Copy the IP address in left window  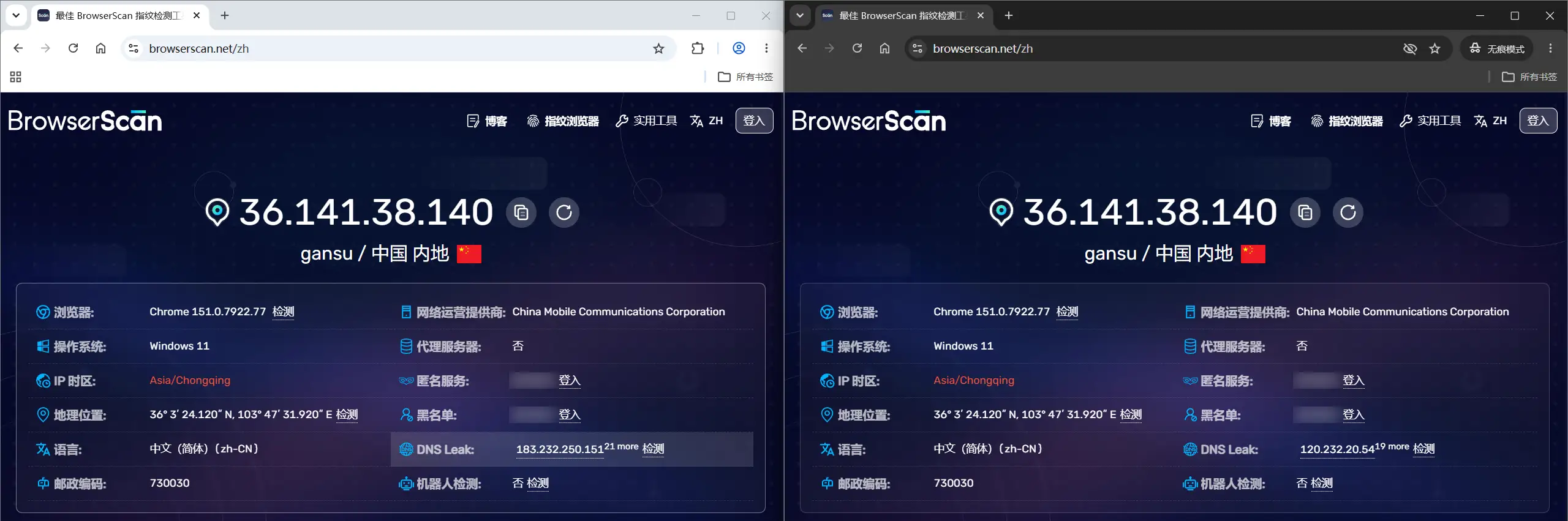521,212
